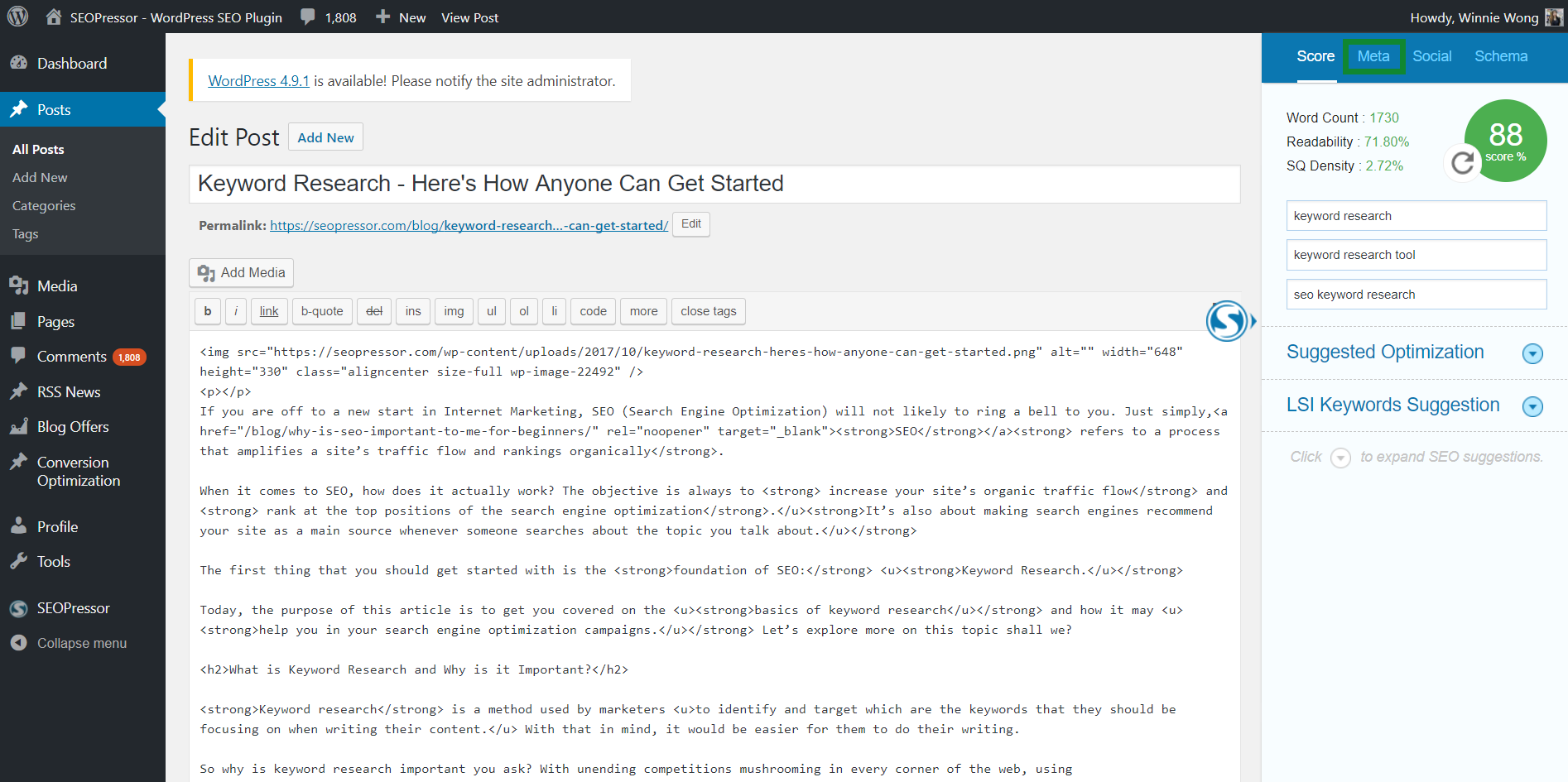This screenshot has width=1568, height=782.
Task: Click the SEOPressor sidebar logo icon
Action: pos(18,608)
